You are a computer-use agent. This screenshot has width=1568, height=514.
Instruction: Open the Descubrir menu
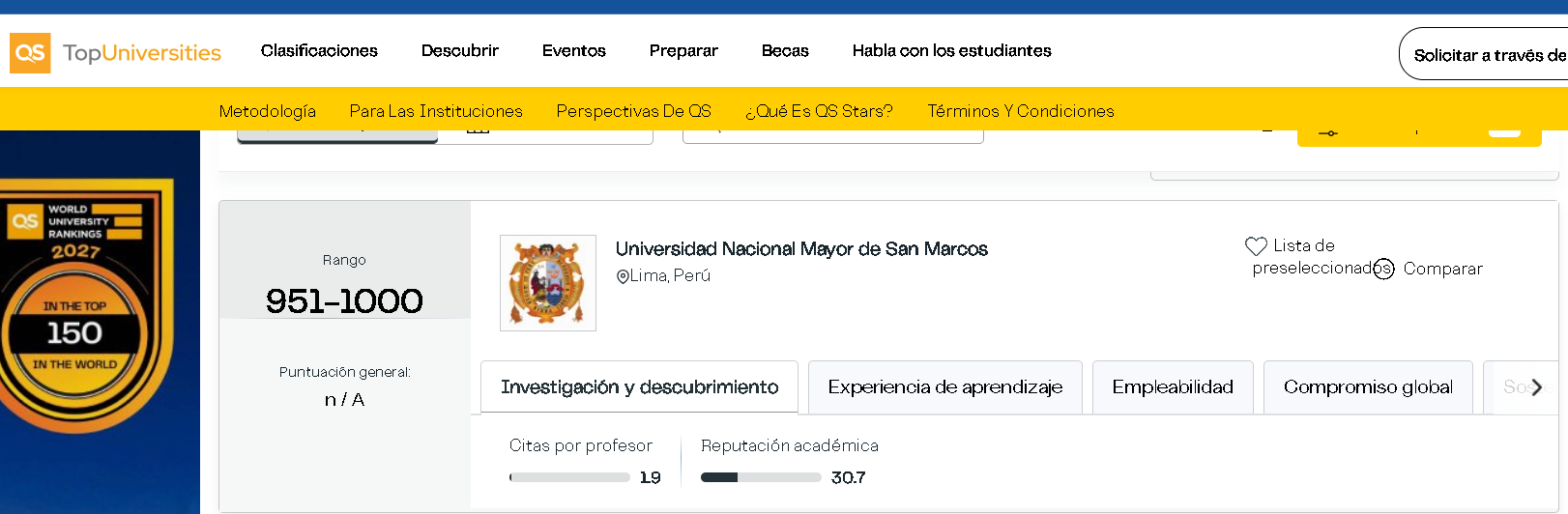[x=460, y=50]
